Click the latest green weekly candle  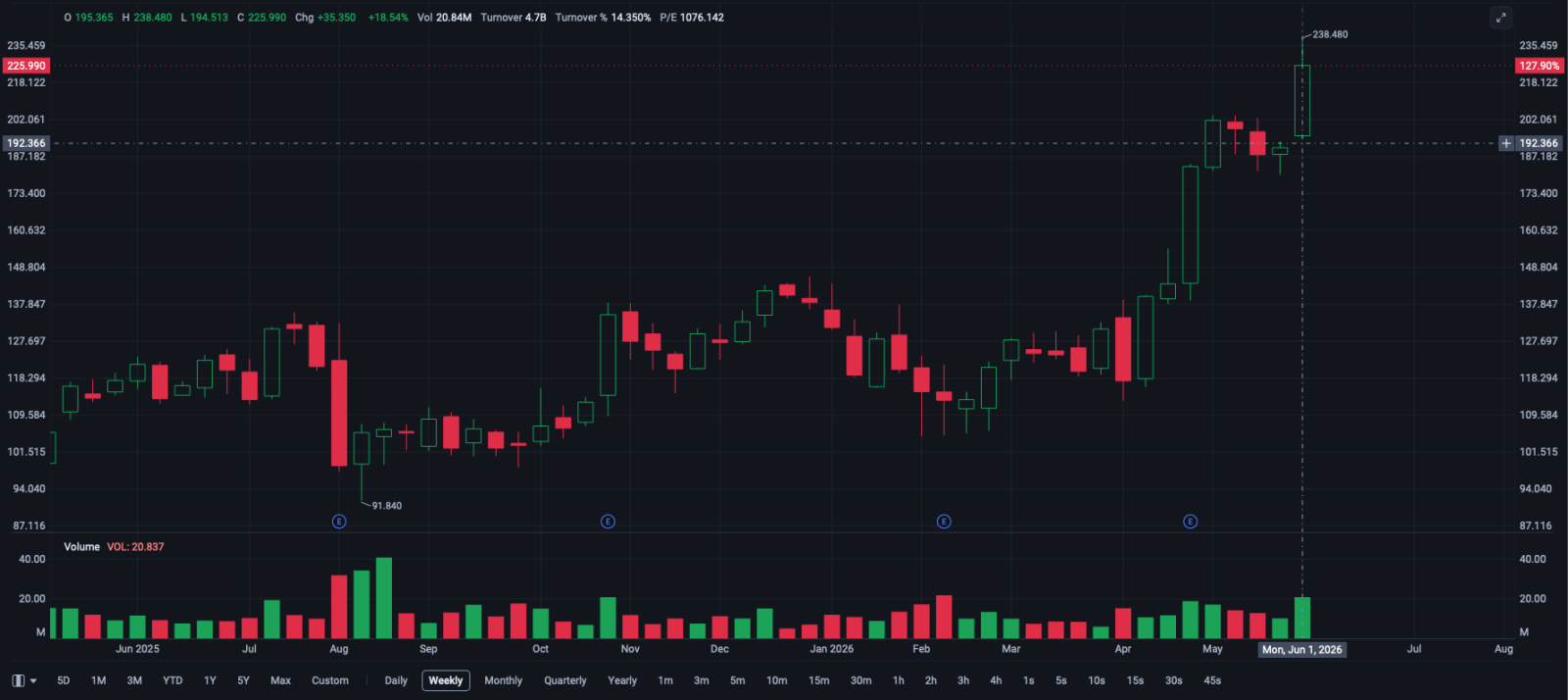[1302, 100]
